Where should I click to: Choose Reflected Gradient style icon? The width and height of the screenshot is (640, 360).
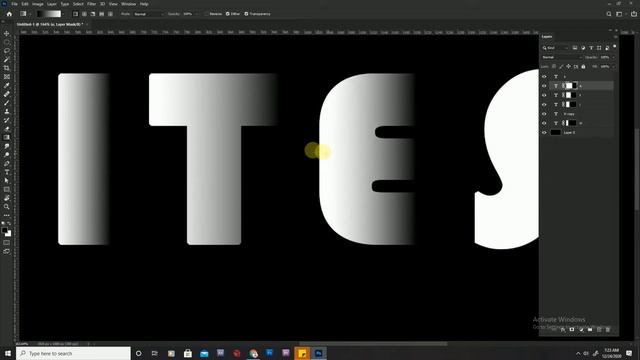point(102,14)
